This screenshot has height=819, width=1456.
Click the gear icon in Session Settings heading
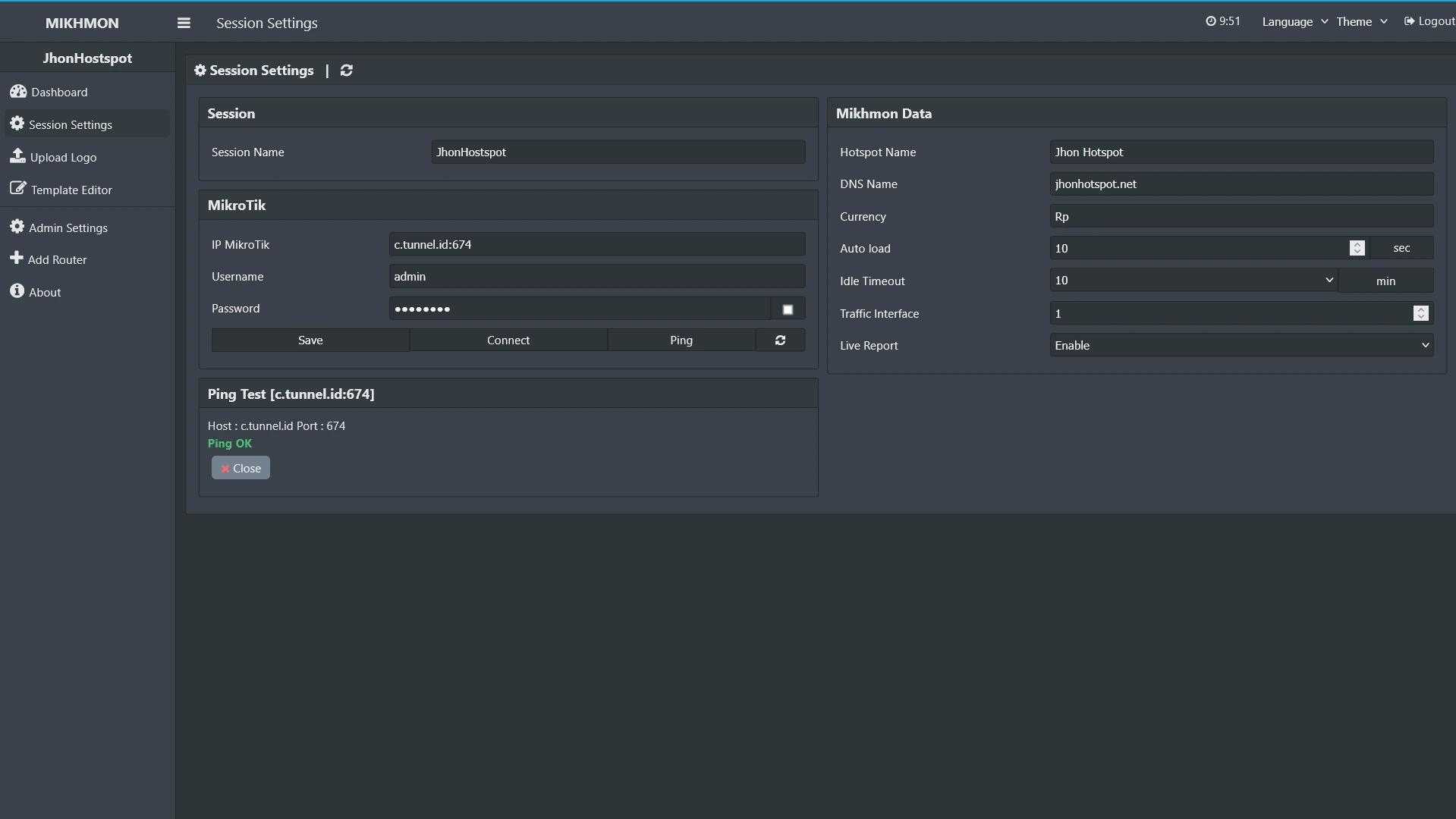pyautogui.click(x=200, y=71)
